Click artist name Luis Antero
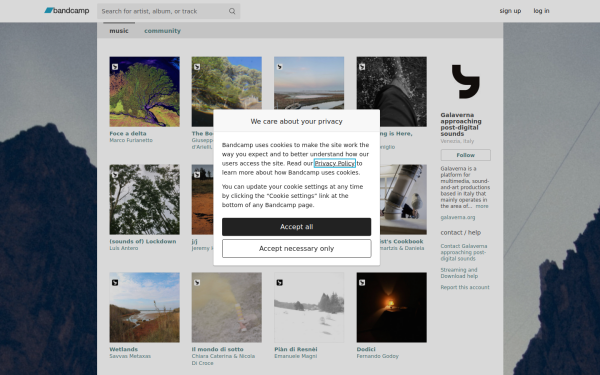Viewport: 600px width, 375px height. (x=124, y=248)
